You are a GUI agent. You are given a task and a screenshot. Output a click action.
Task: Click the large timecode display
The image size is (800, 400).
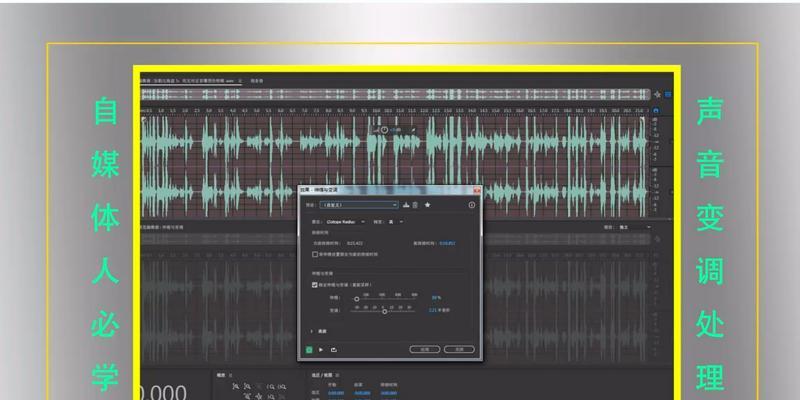164,393
